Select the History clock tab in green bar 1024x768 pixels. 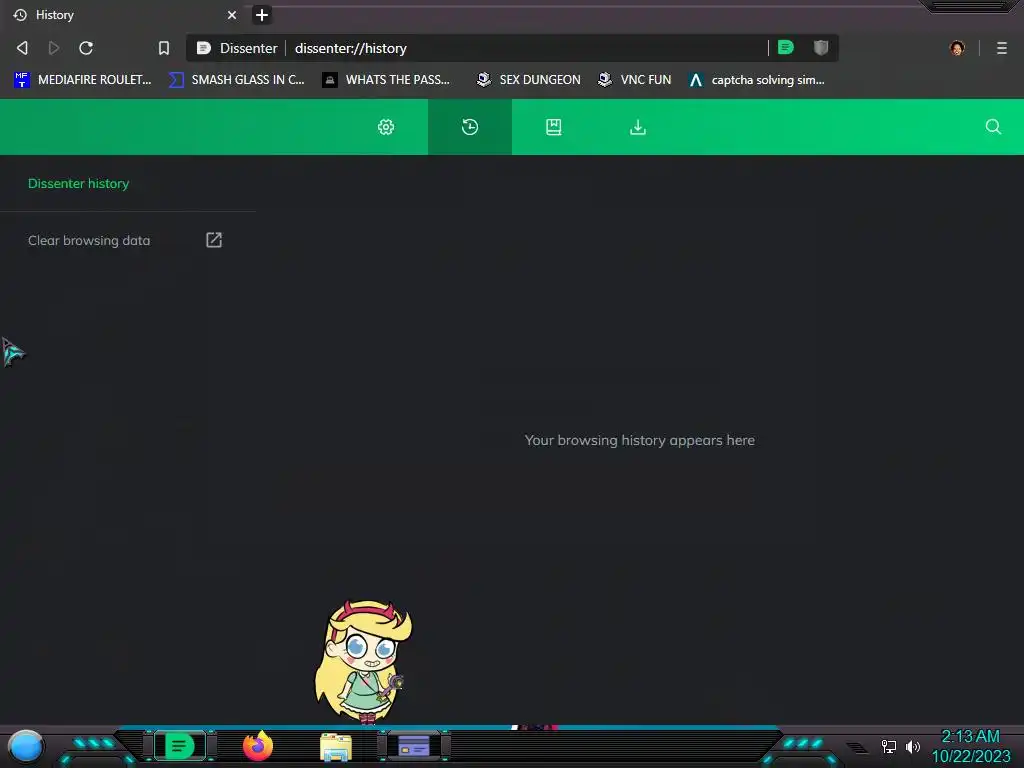[x=470, y=127]
